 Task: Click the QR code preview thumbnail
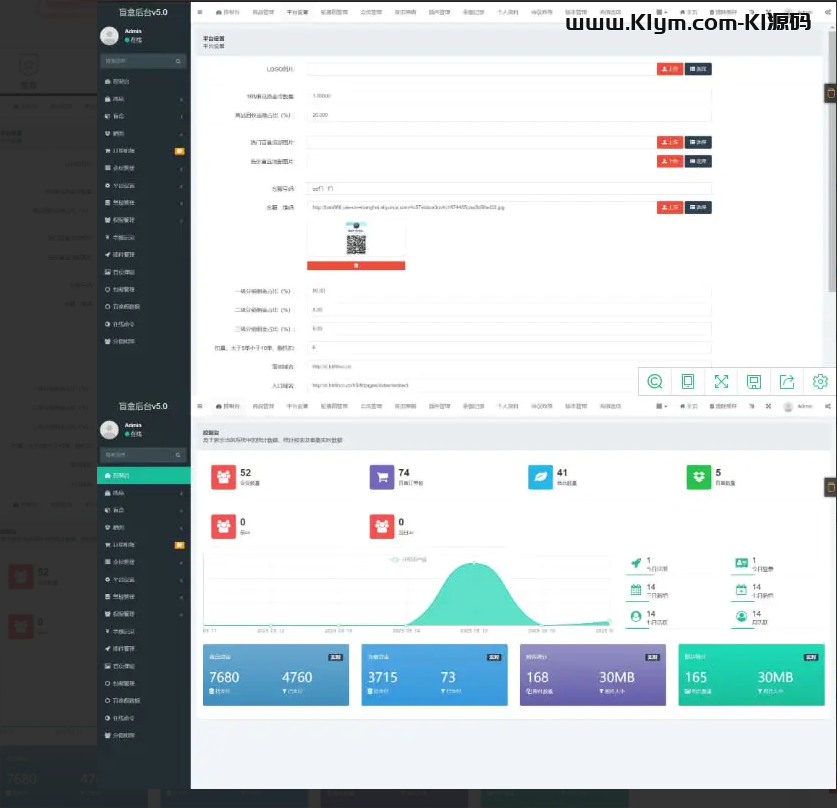pyautogui.click(x=356, y=239)
